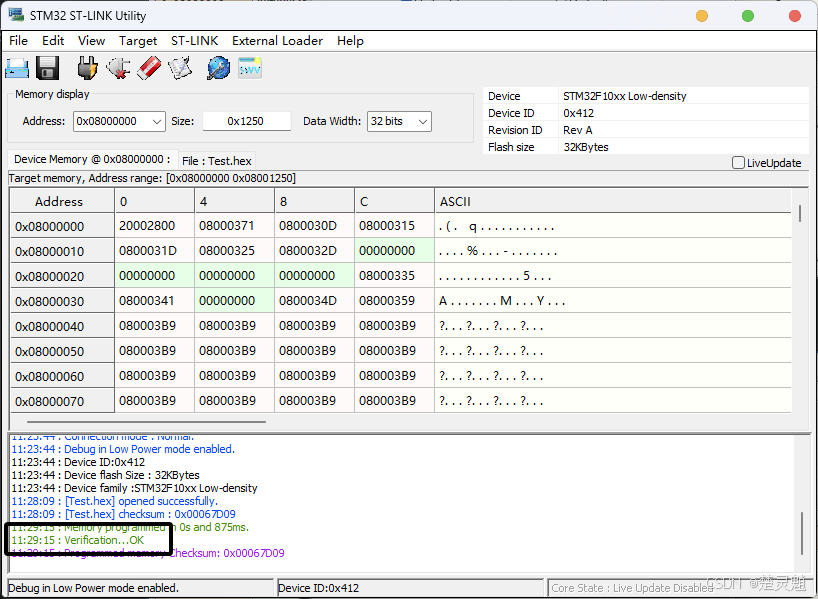Viewport: 818px width, 599px height.
Task: Open the Data Width 32 bits dropdown
Action: [x=423, y=122]
